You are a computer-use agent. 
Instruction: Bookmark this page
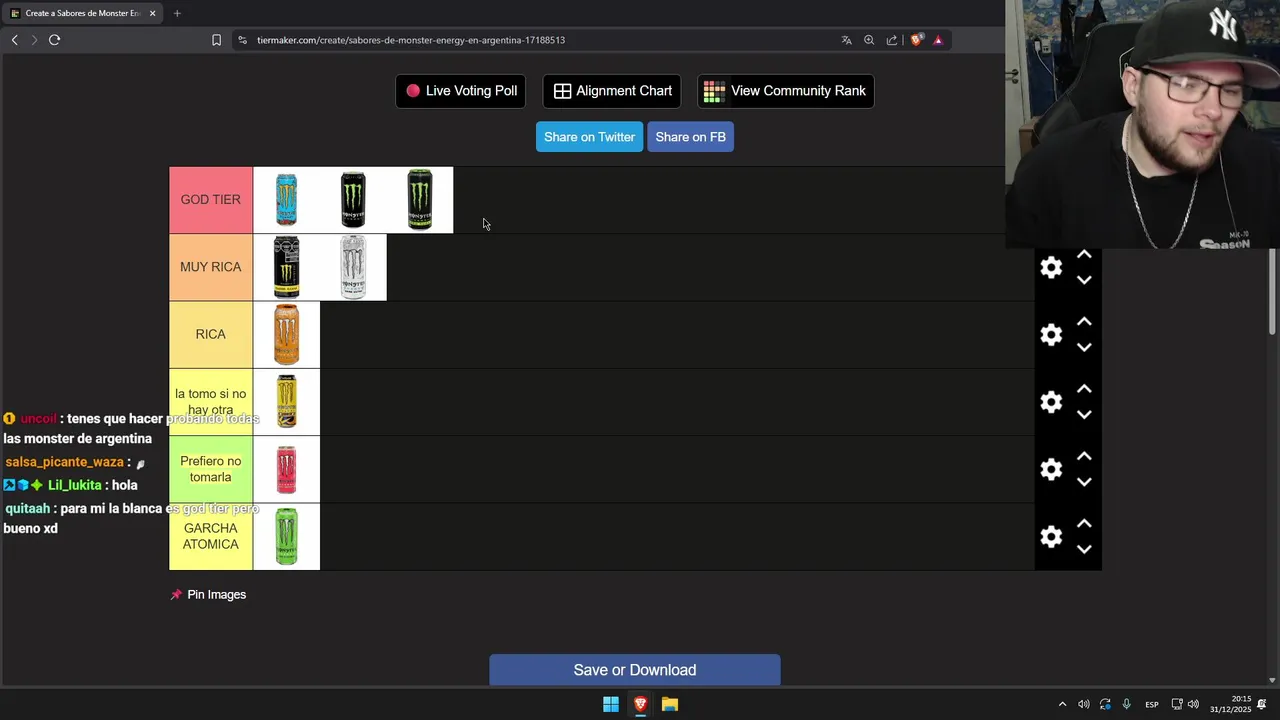[216, 40]
